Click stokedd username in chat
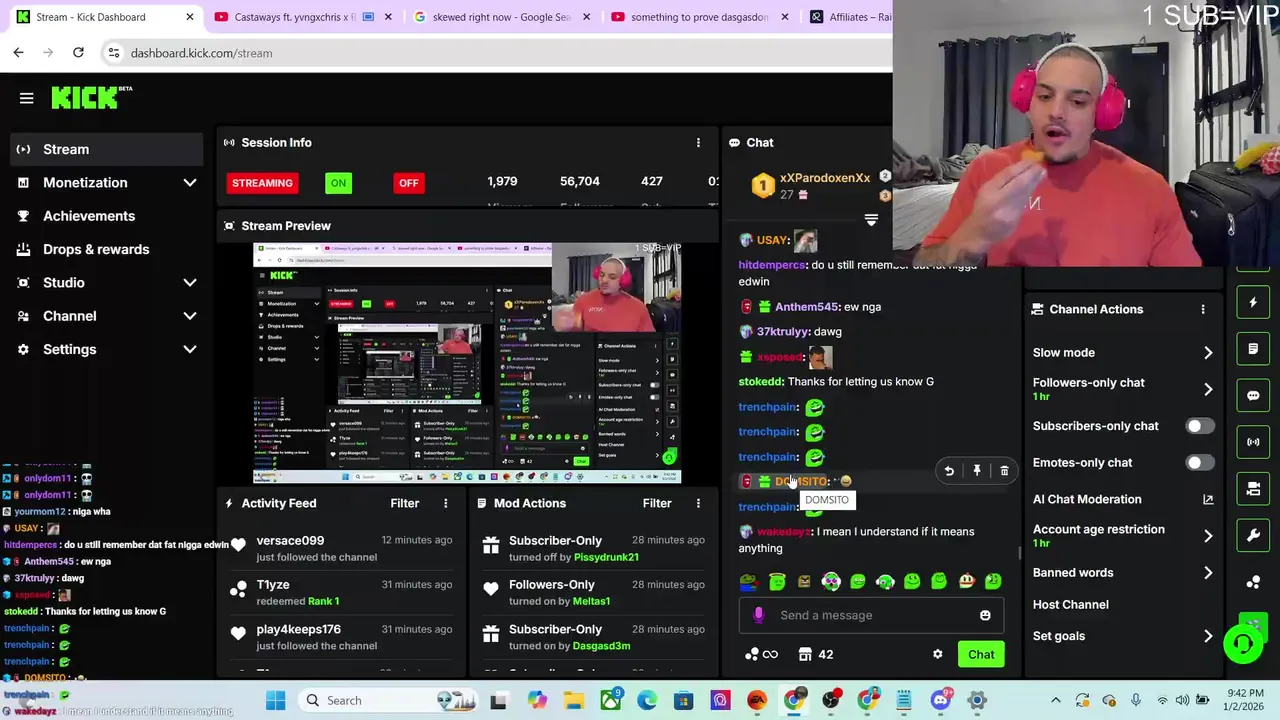This screenshot has height=720, width=1280. point(761,381)
